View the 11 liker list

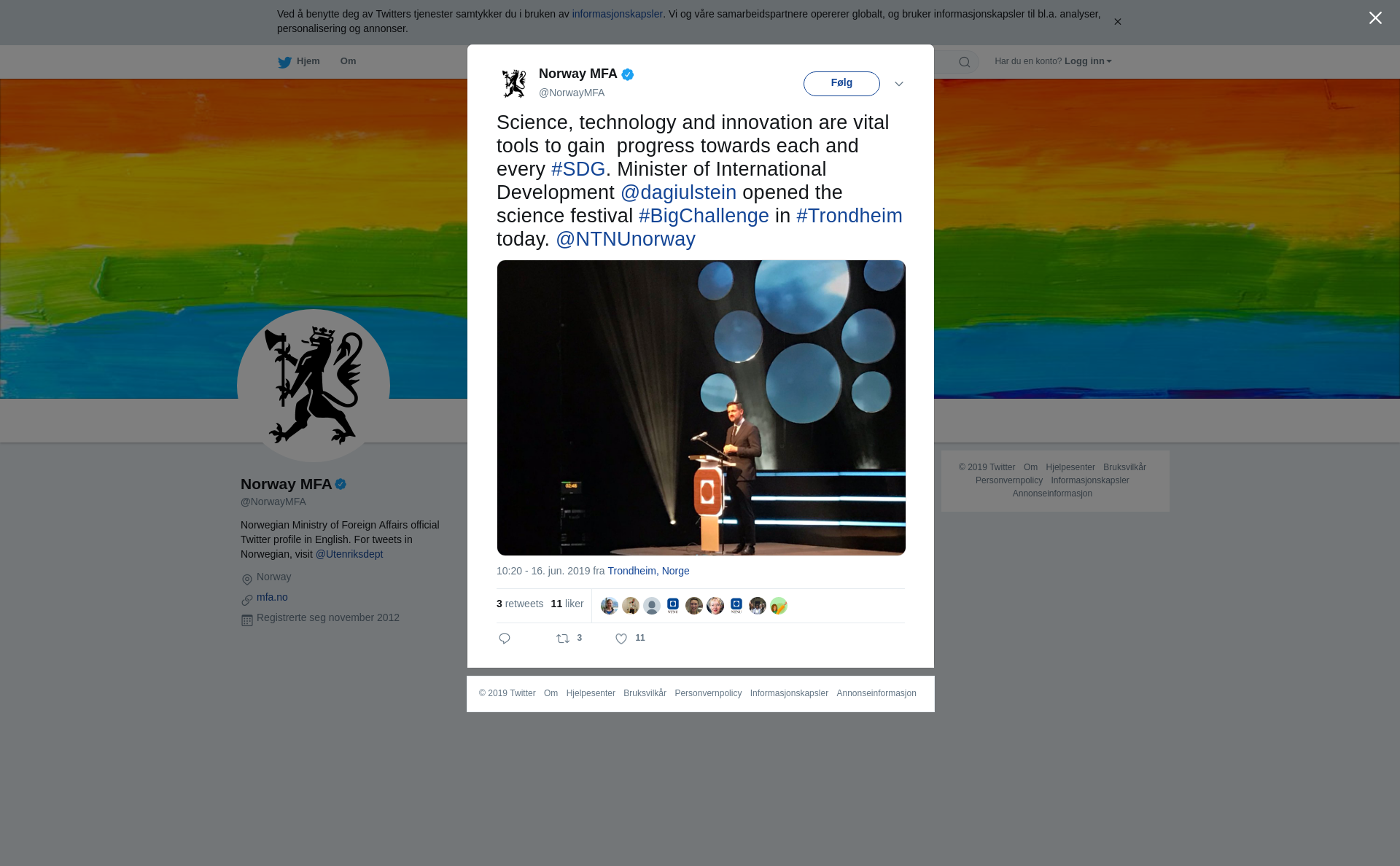pos(567,604)
